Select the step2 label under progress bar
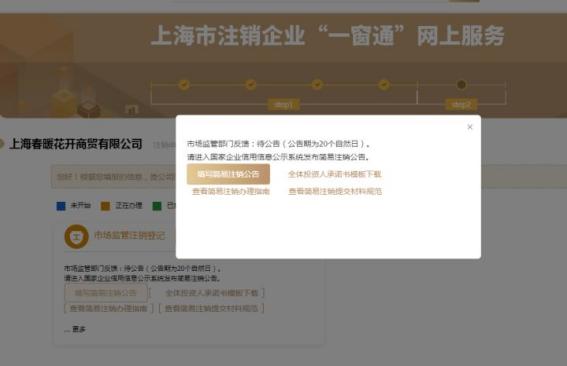 coord(461,105)
